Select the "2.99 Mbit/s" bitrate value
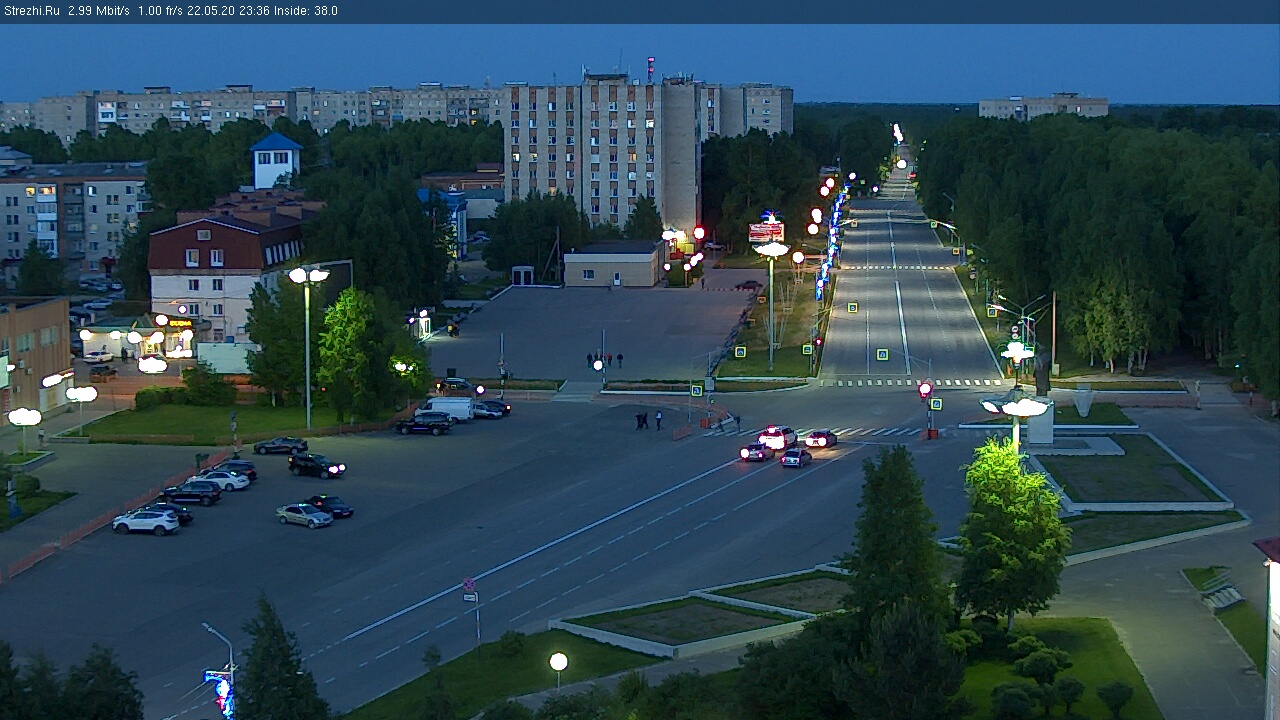1280x720 pixels. (x=99, y=11)
